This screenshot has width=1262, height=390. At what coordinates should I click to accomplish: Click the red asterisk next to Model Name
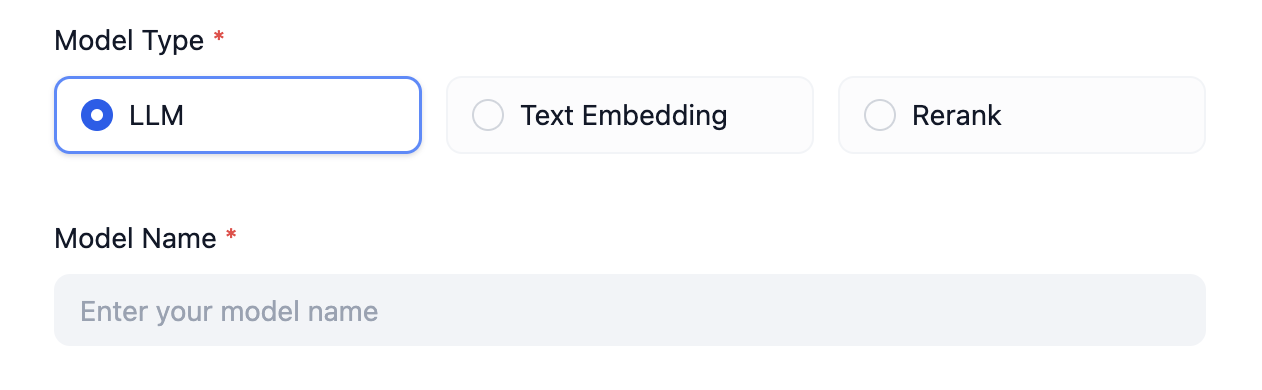pos(231,236)
